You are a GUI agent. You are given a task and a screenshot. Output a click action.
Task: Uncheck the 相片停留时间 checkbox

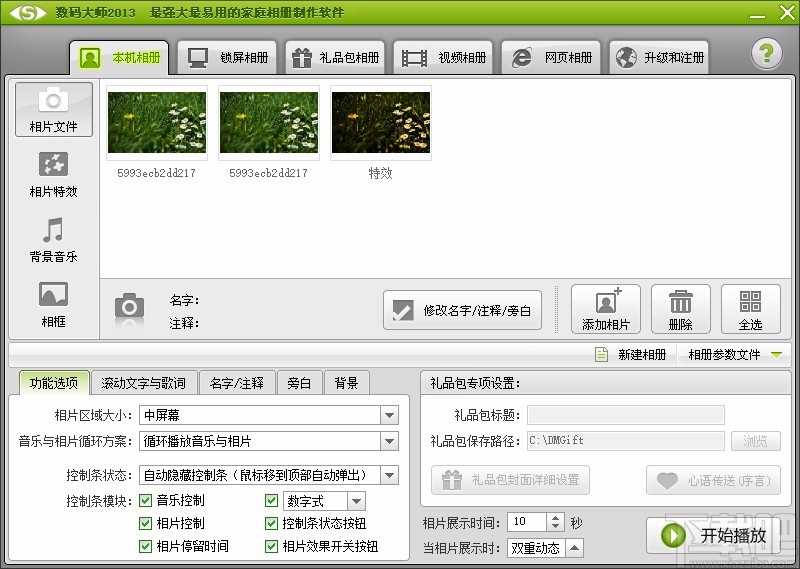coord(146,546)
